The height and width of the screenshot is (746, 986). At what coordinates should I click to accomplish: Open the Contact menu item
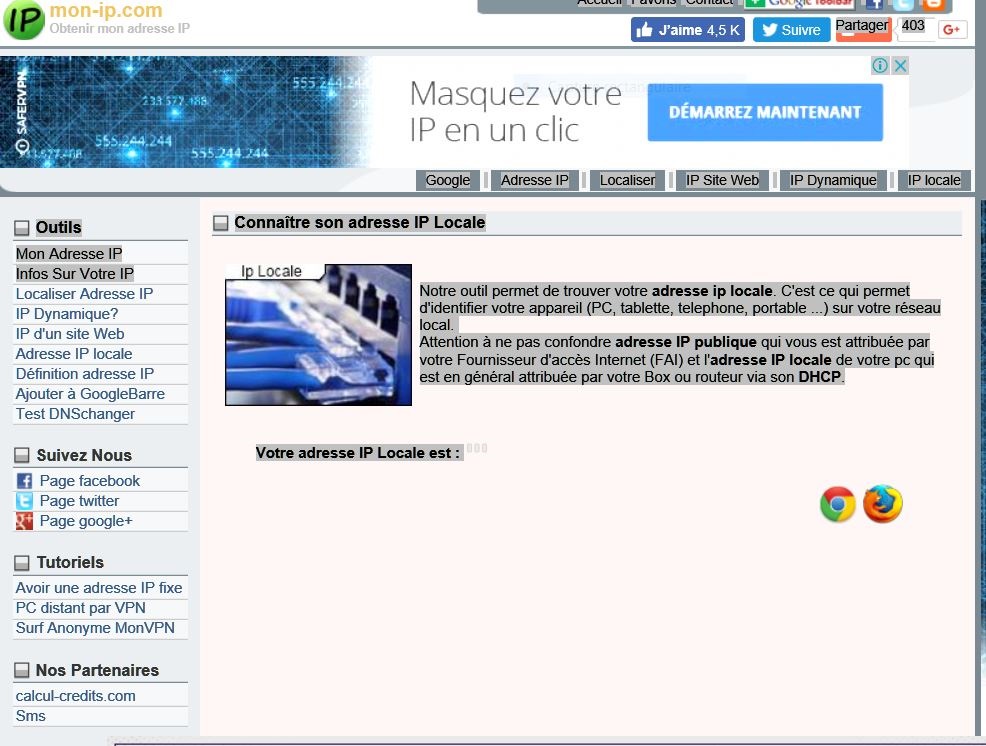[x=710, y=2]
